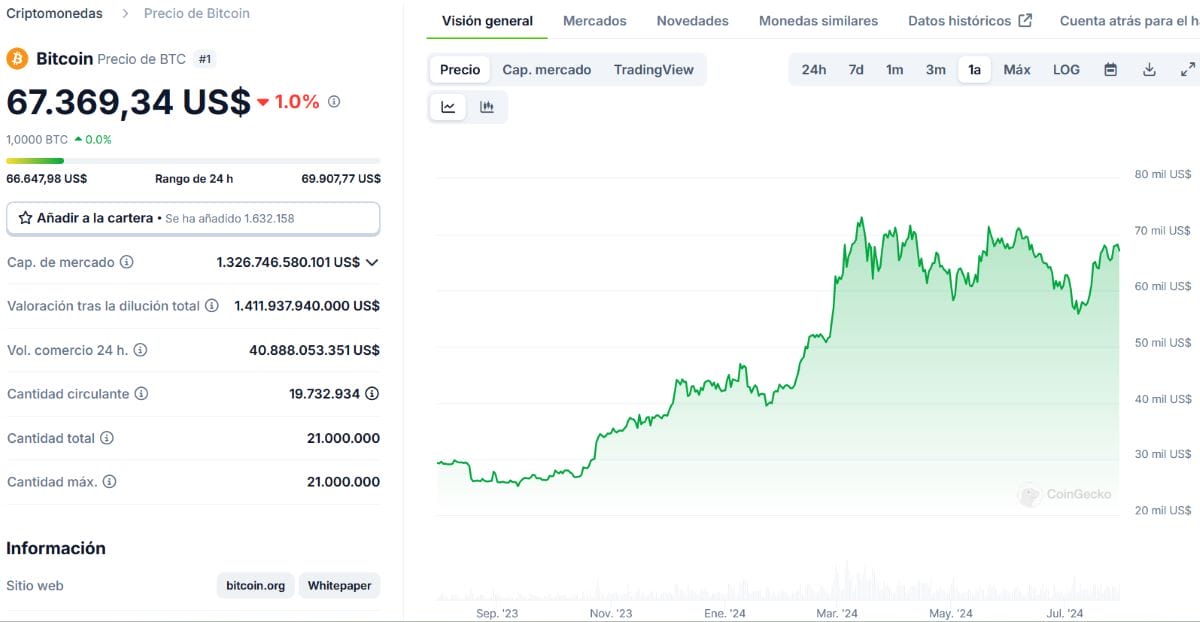Click the Mar. '24 date on chart axis
This screenshot has width=1200, height=622.
coord(837,613)
